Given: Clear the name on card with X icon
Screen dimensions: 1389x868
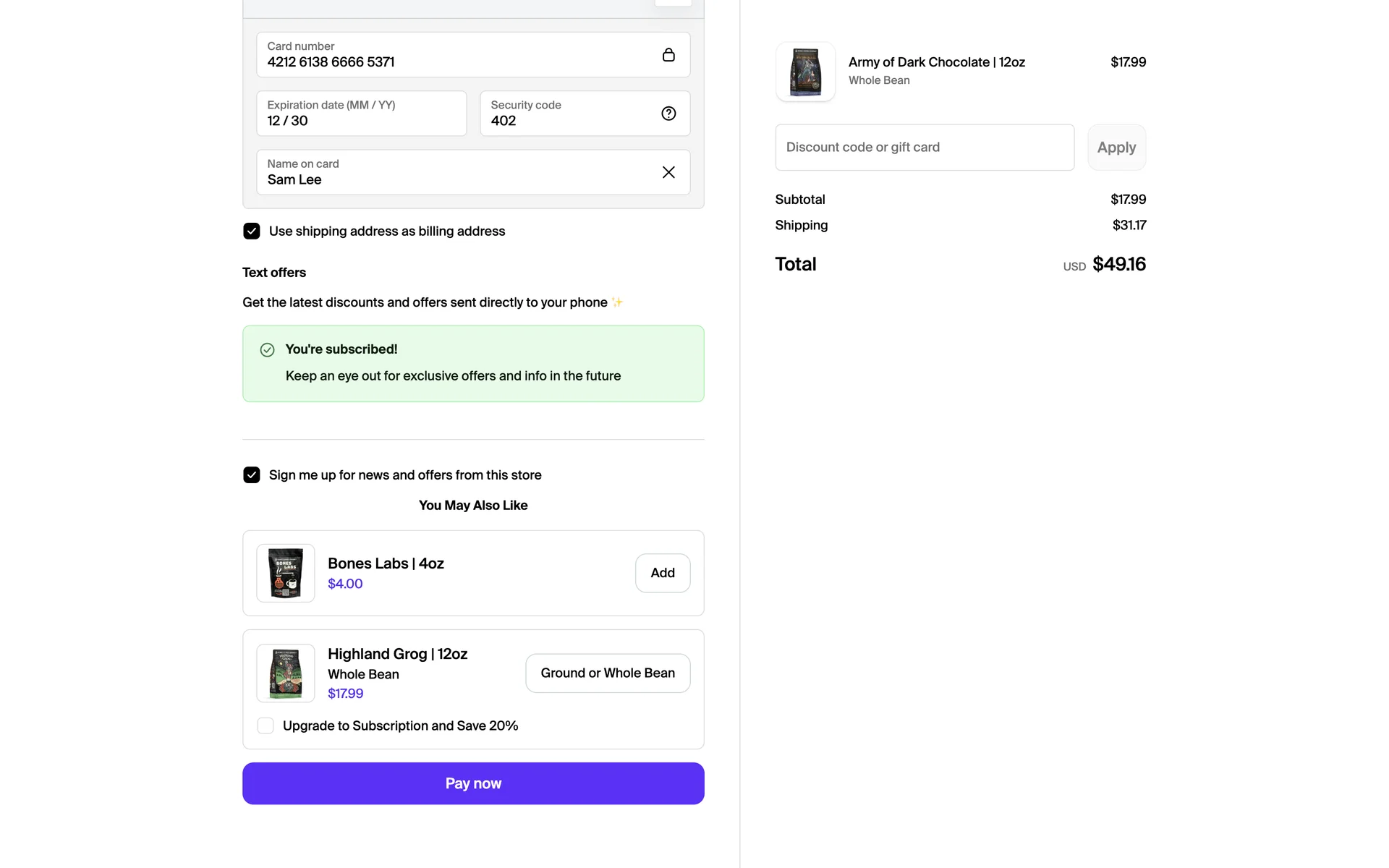Looking at the screenshot, I should coord(668,172).
